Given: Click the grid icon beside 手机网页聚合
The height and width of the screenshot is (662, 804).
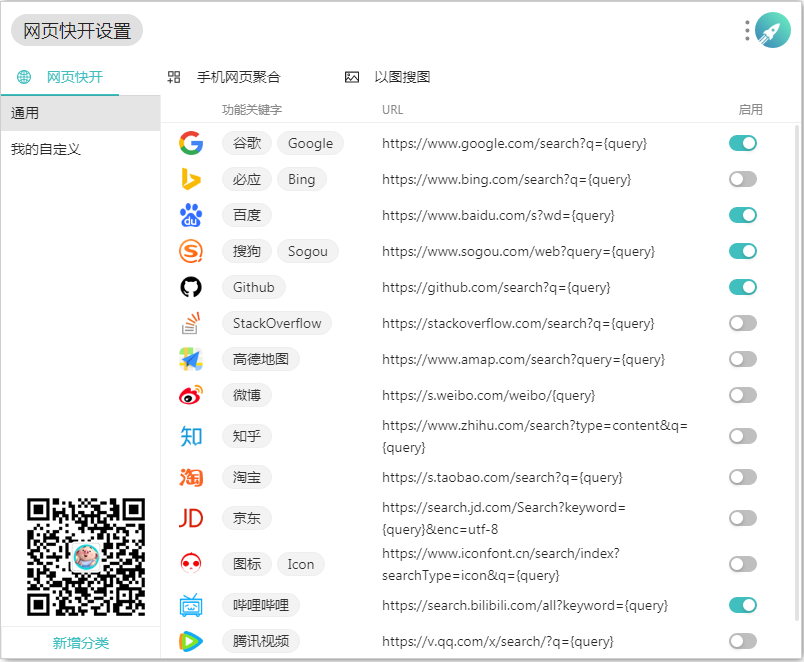Looking at the screenshot, I should 174,77.
